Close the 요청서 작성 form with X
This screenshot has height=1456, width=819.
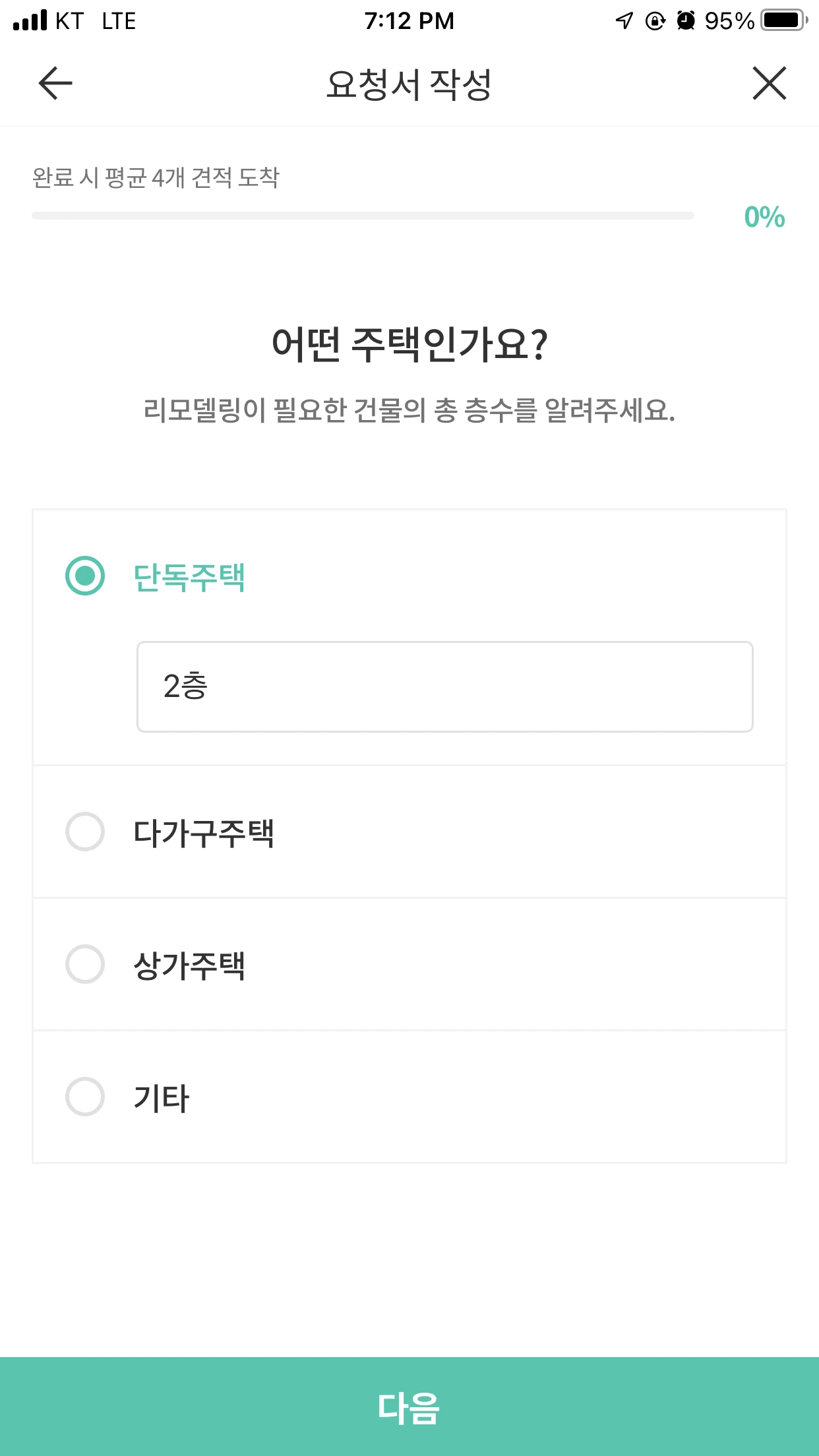769,84
